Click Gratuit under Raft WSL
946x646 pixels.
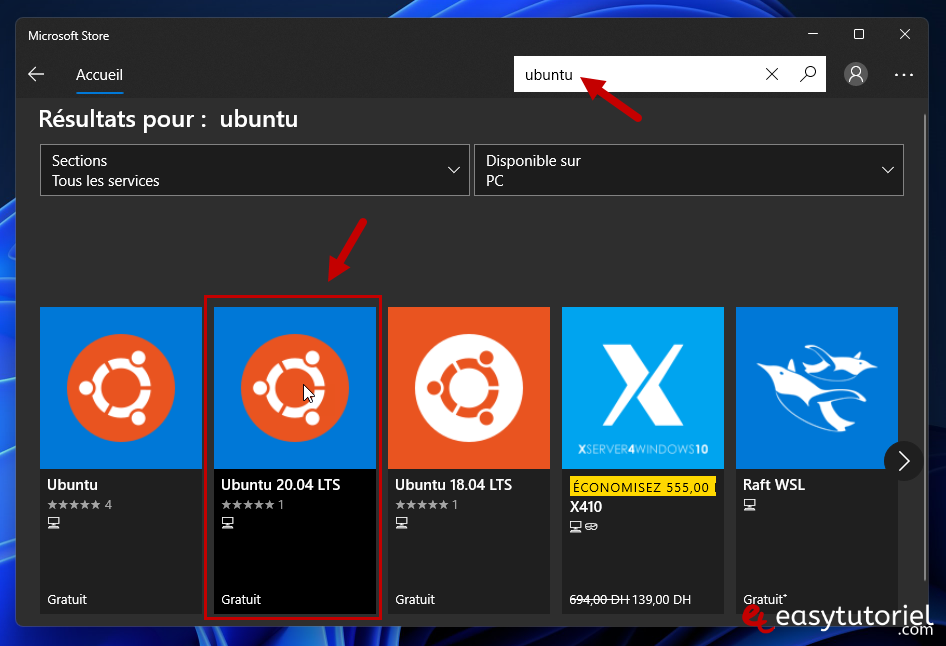tap(764, 600)
